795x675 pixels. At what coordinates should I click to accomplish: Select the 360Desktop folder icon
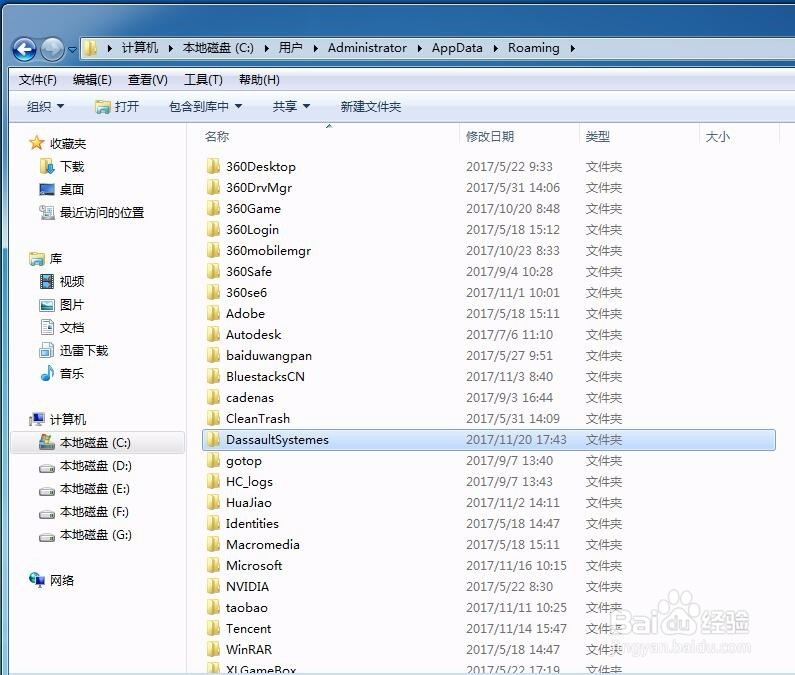pyautogui.click(x=213, y=166)
